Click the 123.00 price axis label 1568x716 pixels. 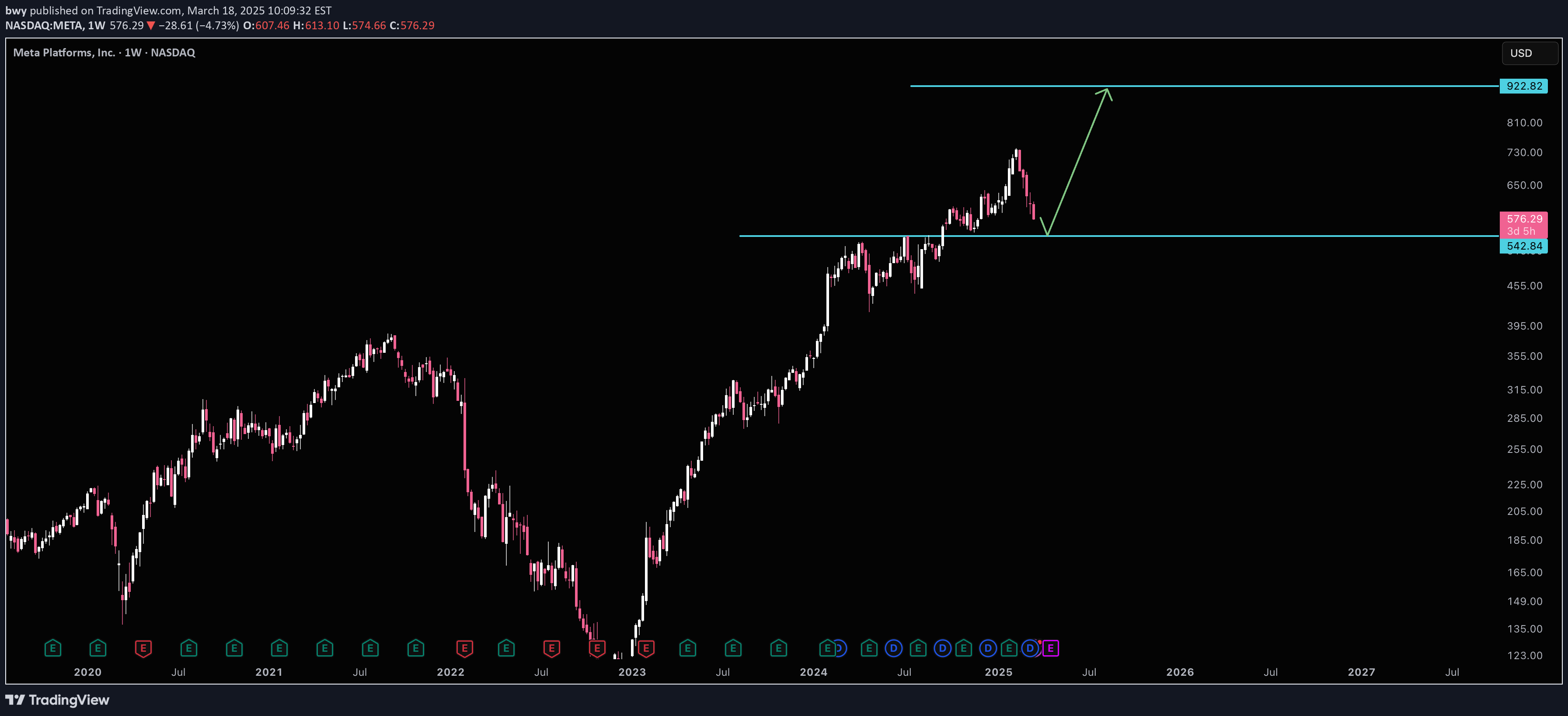point(1525,656)
